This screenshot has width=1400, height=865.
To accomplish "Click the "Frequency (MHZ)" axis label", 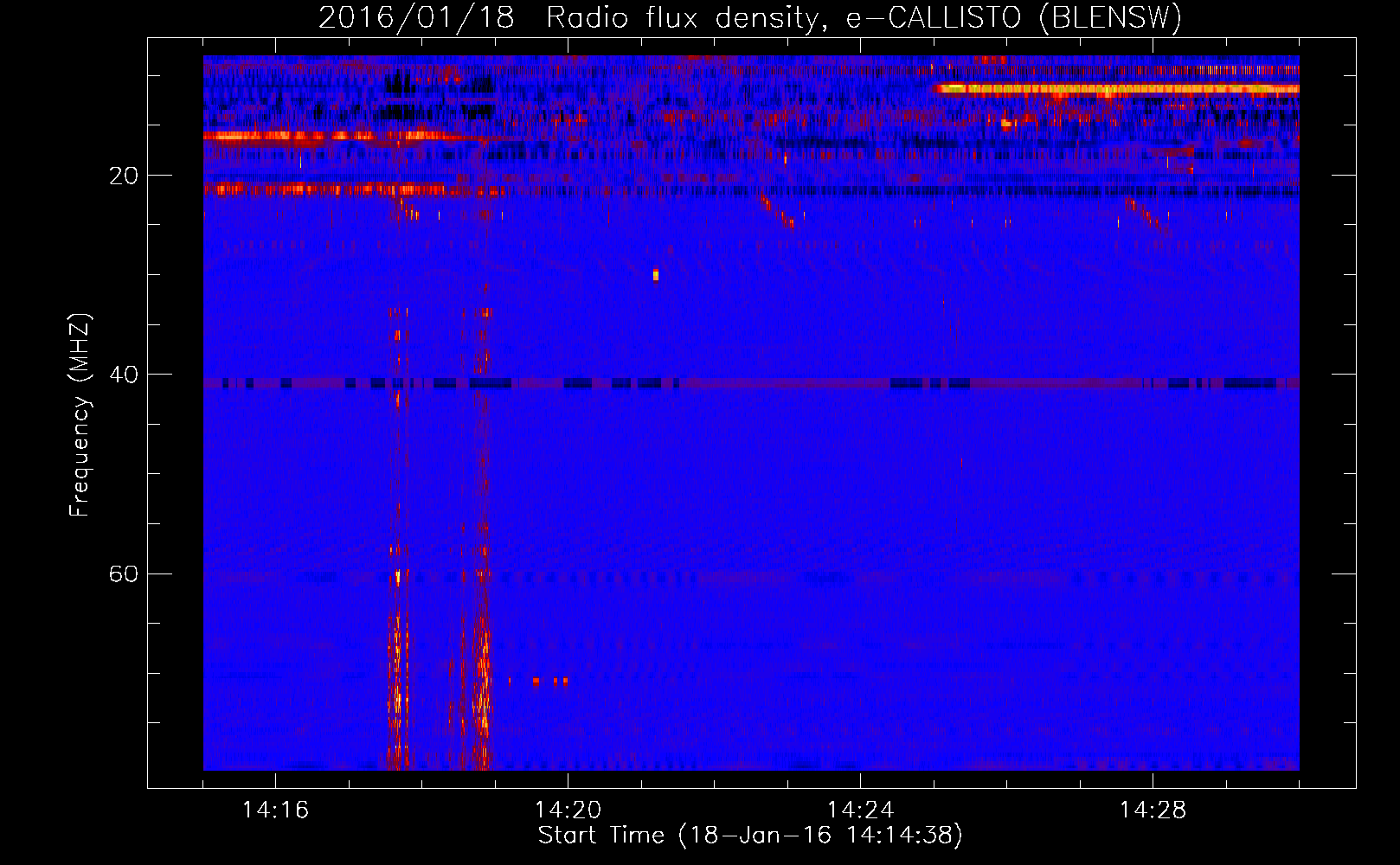I will click(80, 415).
